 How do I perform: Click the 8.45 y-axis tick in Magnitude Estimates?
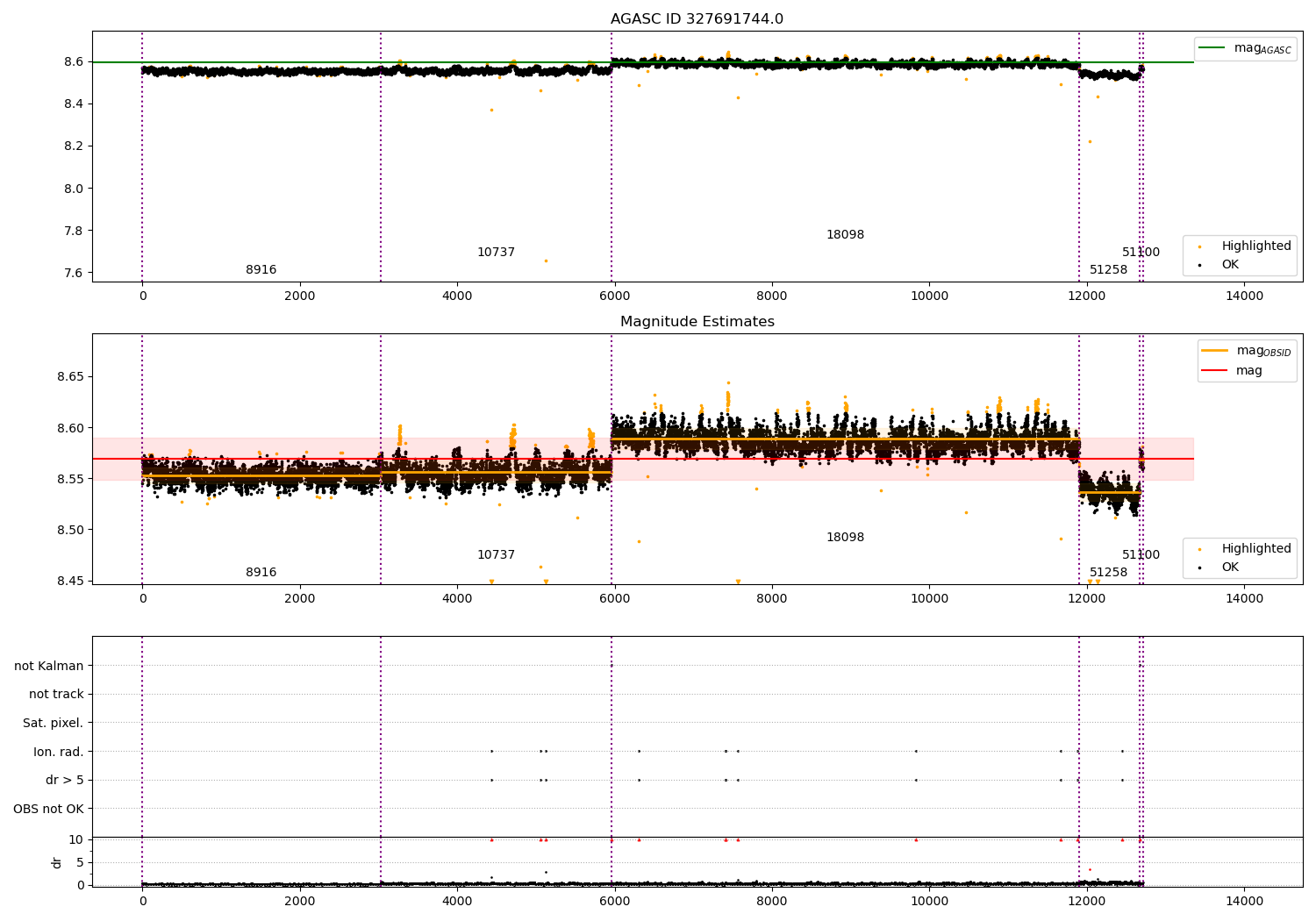pos(70,581)
